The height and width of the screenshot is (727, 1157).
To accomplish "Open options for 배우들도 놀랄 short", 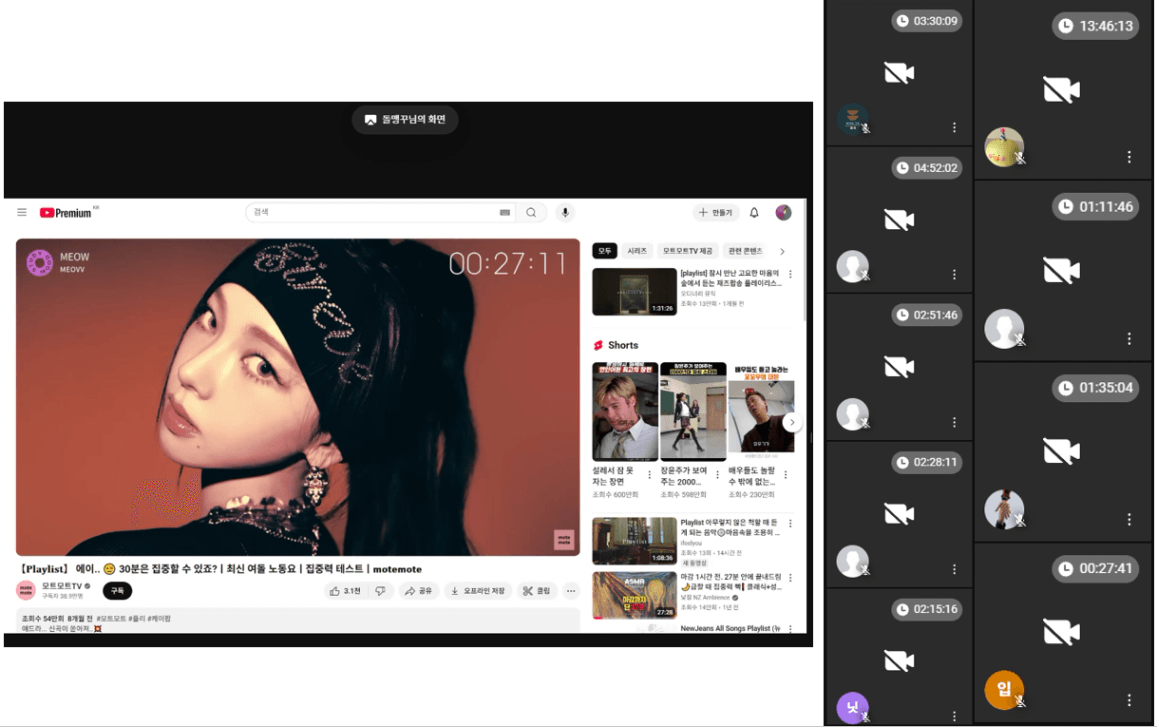I will (x=785, y=475).
